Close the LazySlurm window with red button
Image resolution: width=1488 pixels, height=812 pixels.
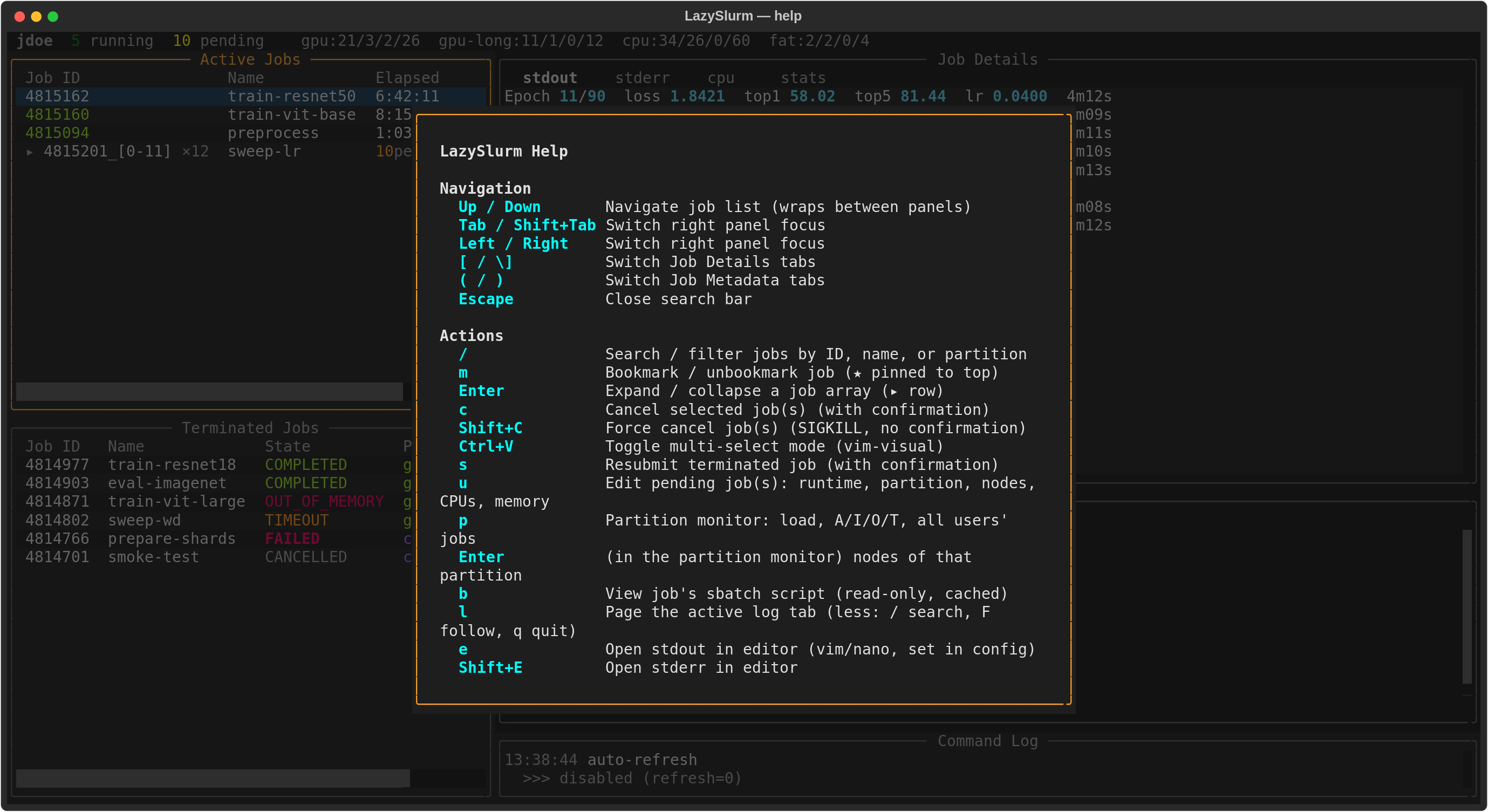click(x=19, y=17)
